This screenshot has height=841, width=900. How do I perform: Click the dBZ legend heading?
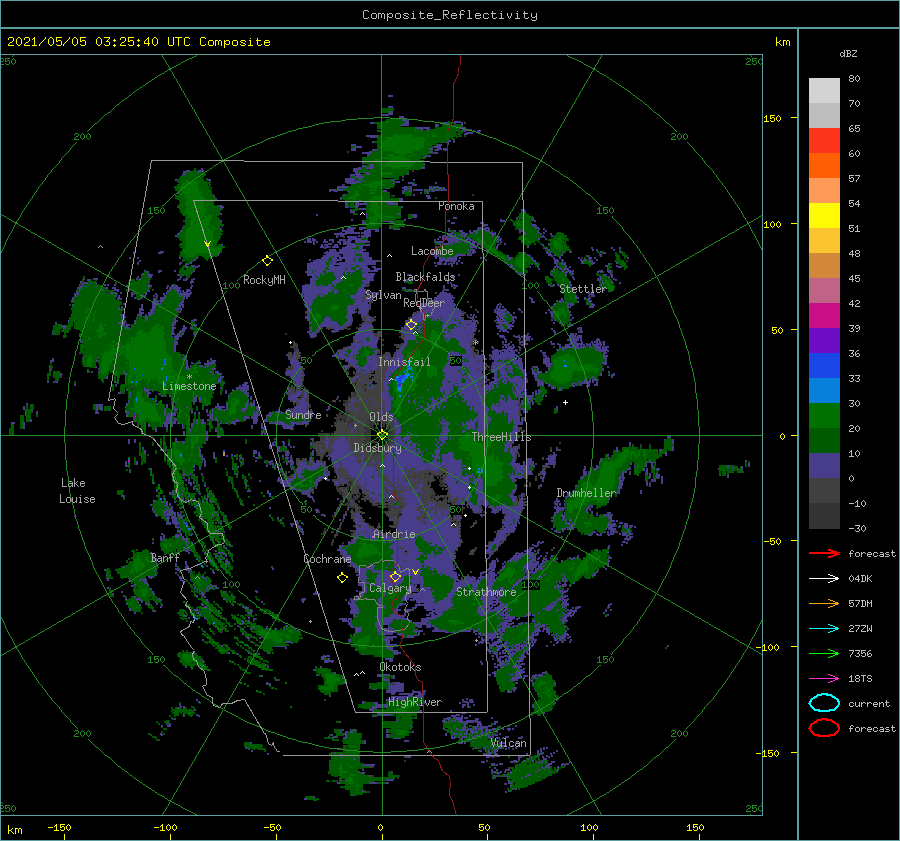click(848, 53)
